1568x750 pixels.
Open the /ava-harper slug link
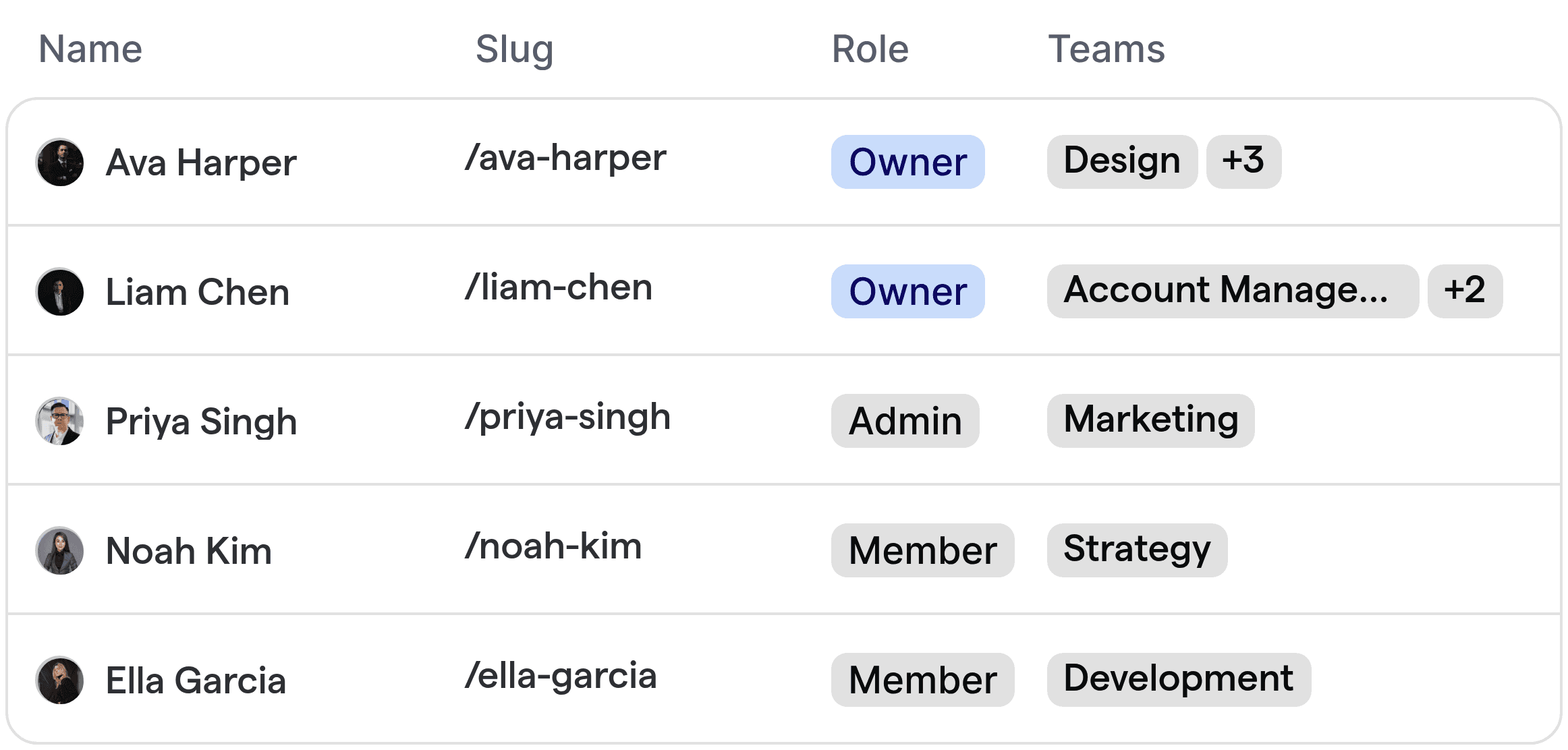coord(565,158)
